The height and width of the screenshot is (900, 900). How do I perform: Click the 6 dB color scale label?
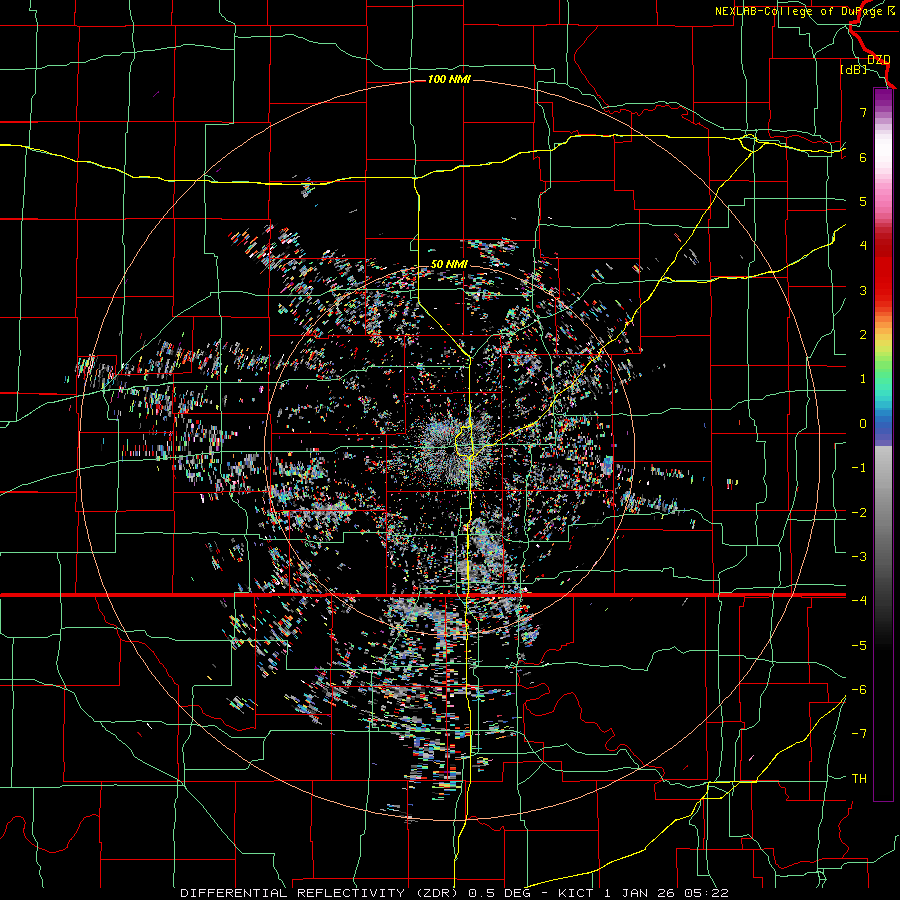point(863,157)
